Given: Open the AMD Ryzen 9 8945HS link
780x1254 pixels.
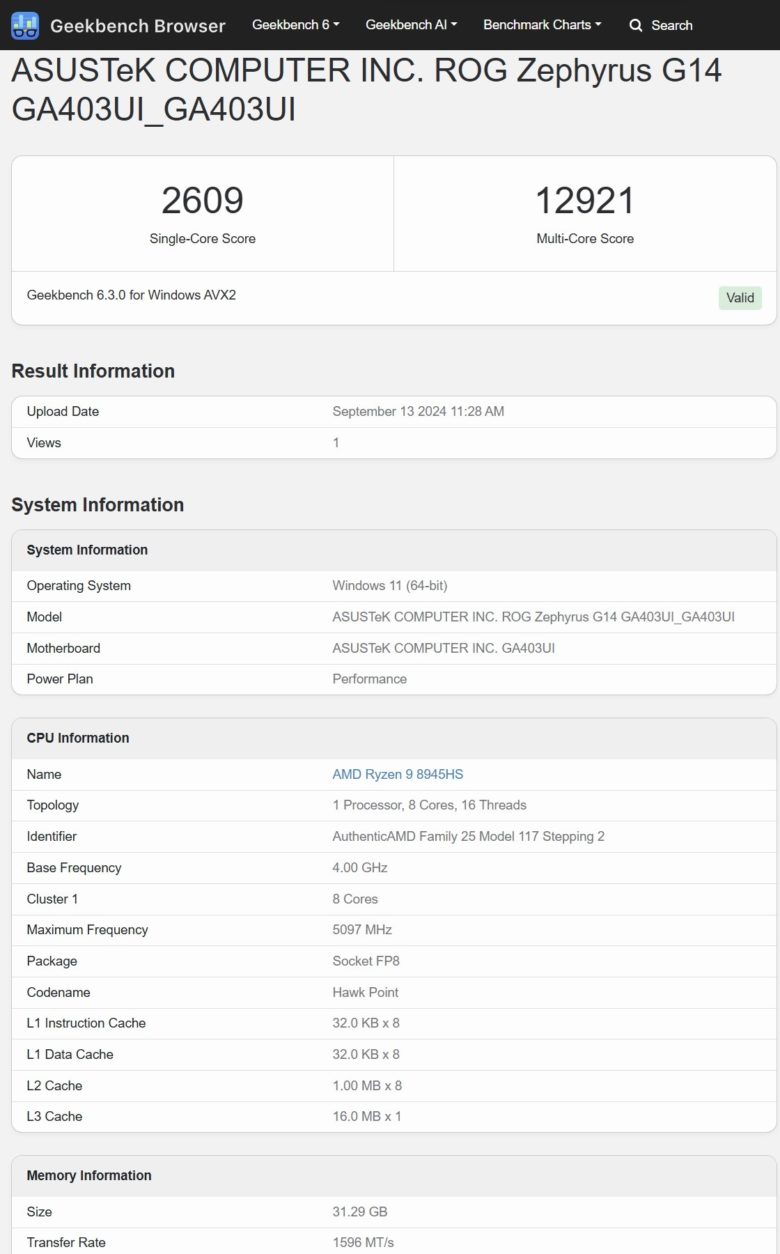Looking at the screenshot, I should (x=398, y=774).
